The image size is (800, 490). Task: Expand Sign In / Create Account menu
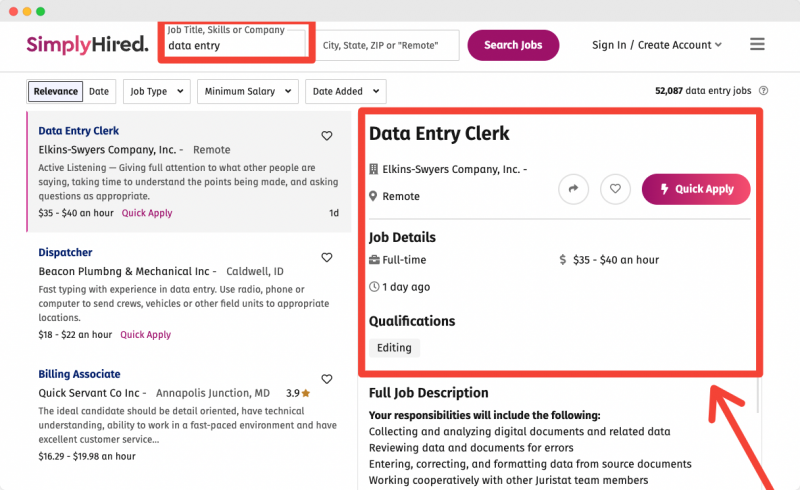[x=657, y=45]
